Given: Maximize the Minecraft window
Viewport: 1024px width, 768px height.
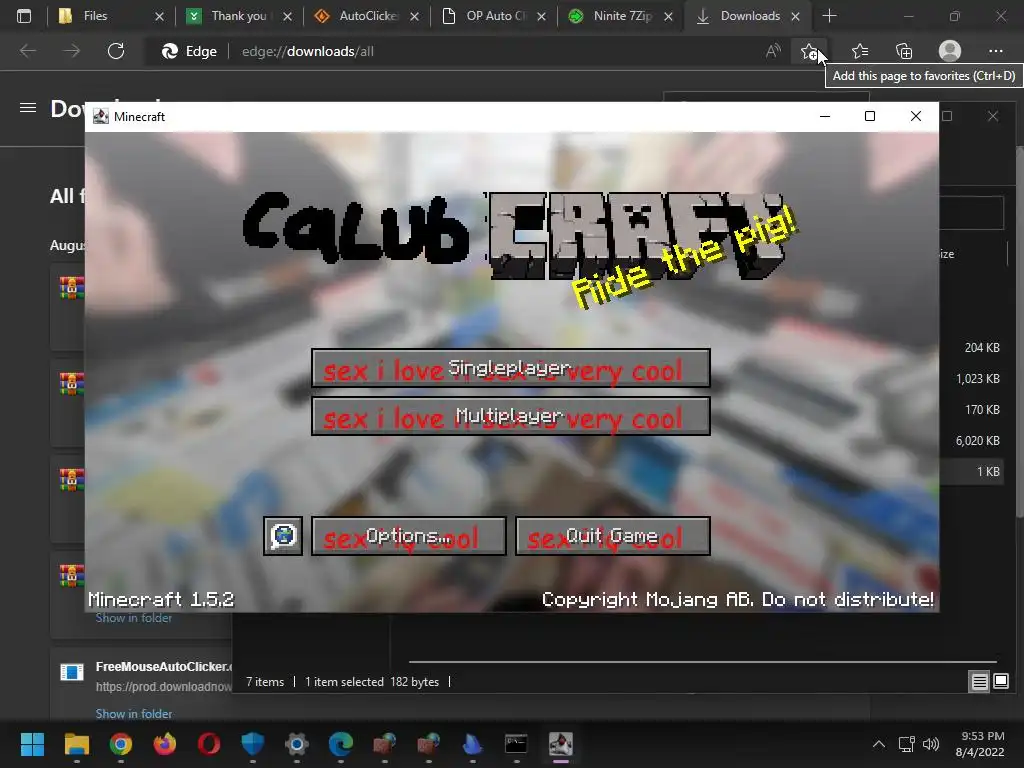Looking at the screenshot, I should [870, 116].
